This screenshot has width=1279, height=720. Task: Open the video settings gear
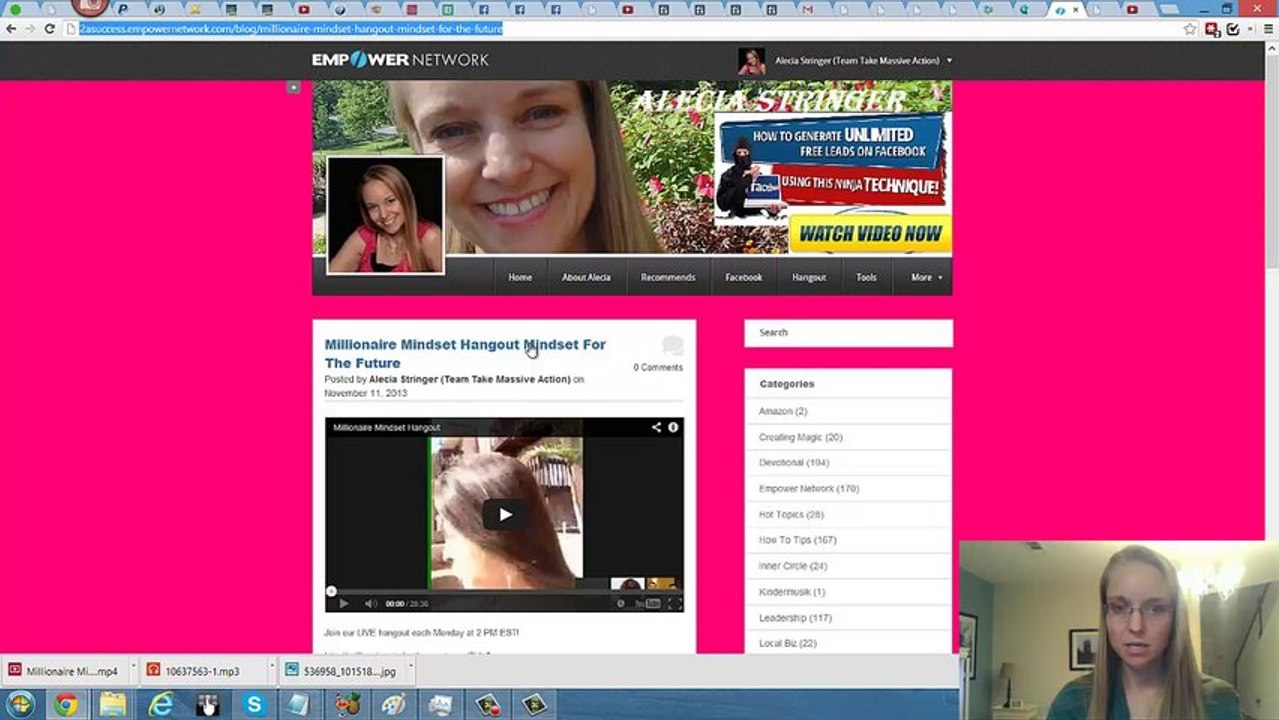(620, 603)
